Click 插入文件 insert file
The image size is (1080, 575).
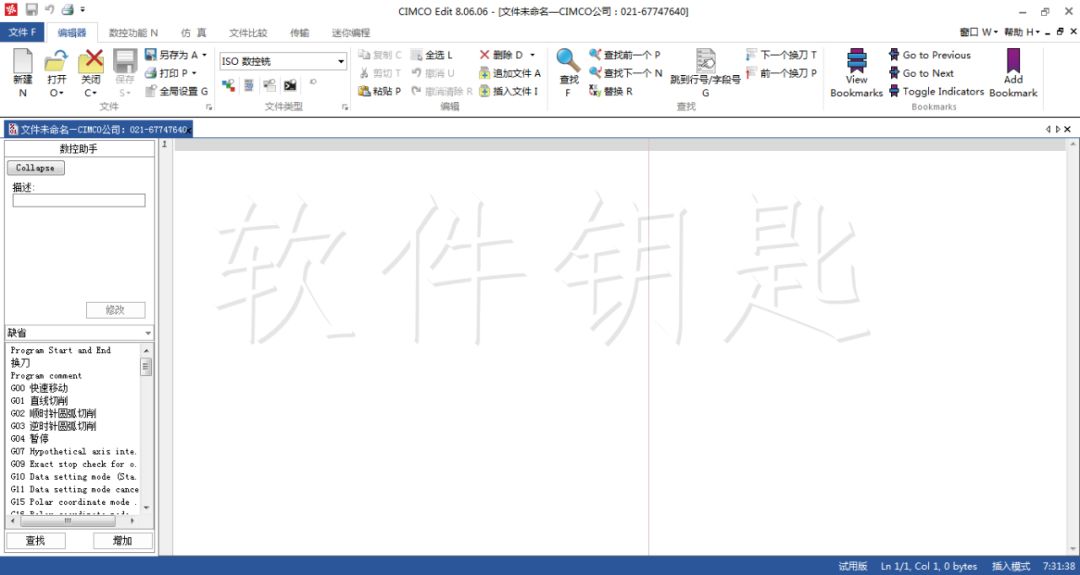point(508,91)
